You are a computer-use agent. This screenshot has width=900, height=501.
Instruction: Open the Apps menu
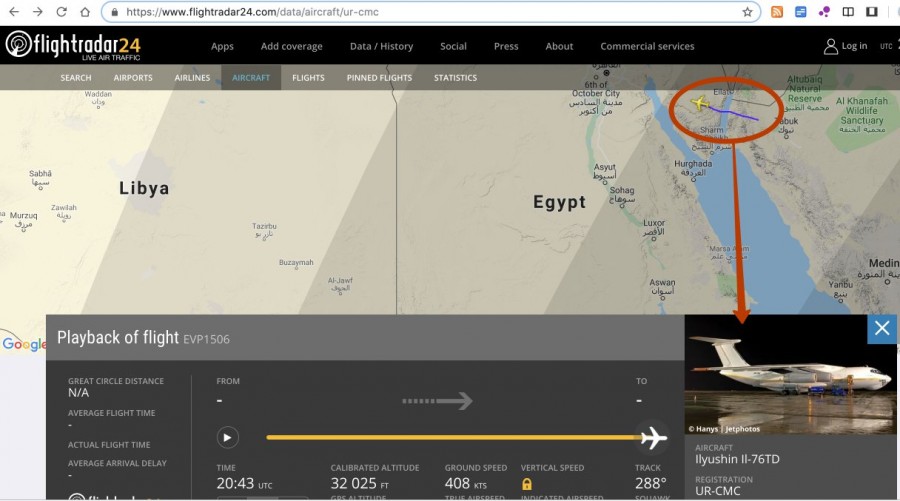tap(222, 46)
